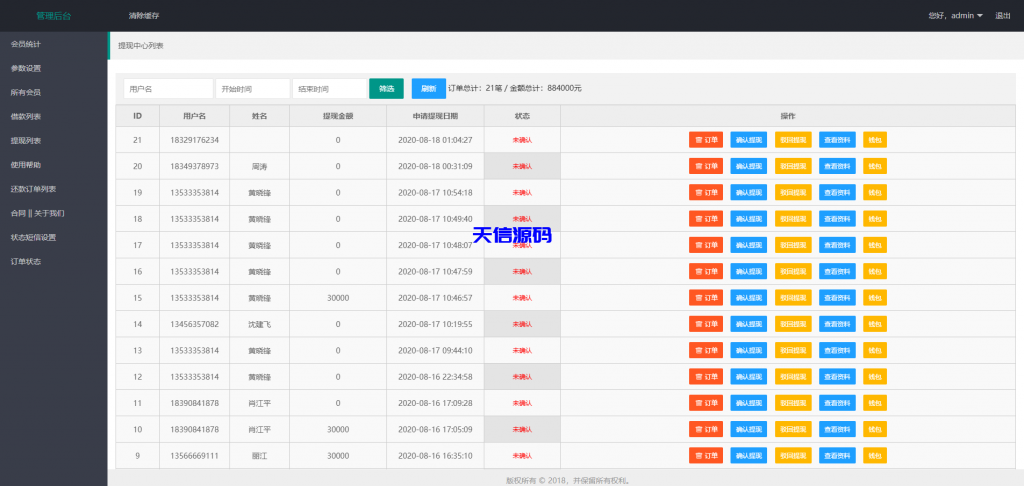The image size is (1024, 486).
Task: Click 清除缓存 in top bar
Action: point(144,16)
